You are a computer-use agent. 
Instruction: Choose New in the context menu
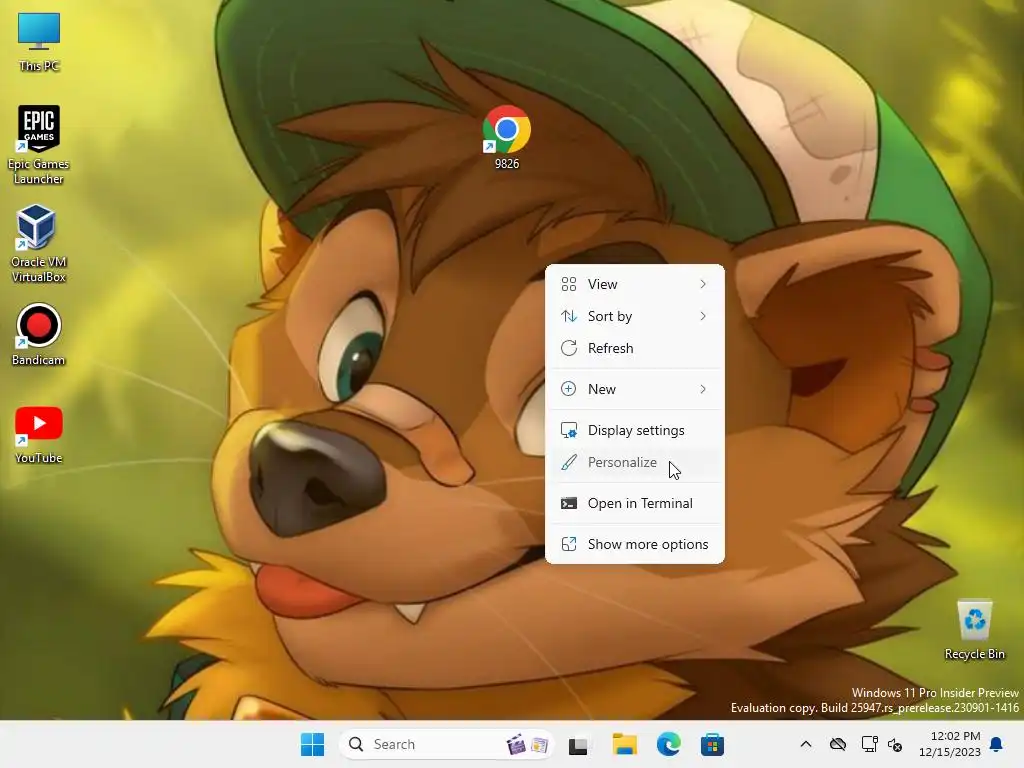click(x=635, y=389)
